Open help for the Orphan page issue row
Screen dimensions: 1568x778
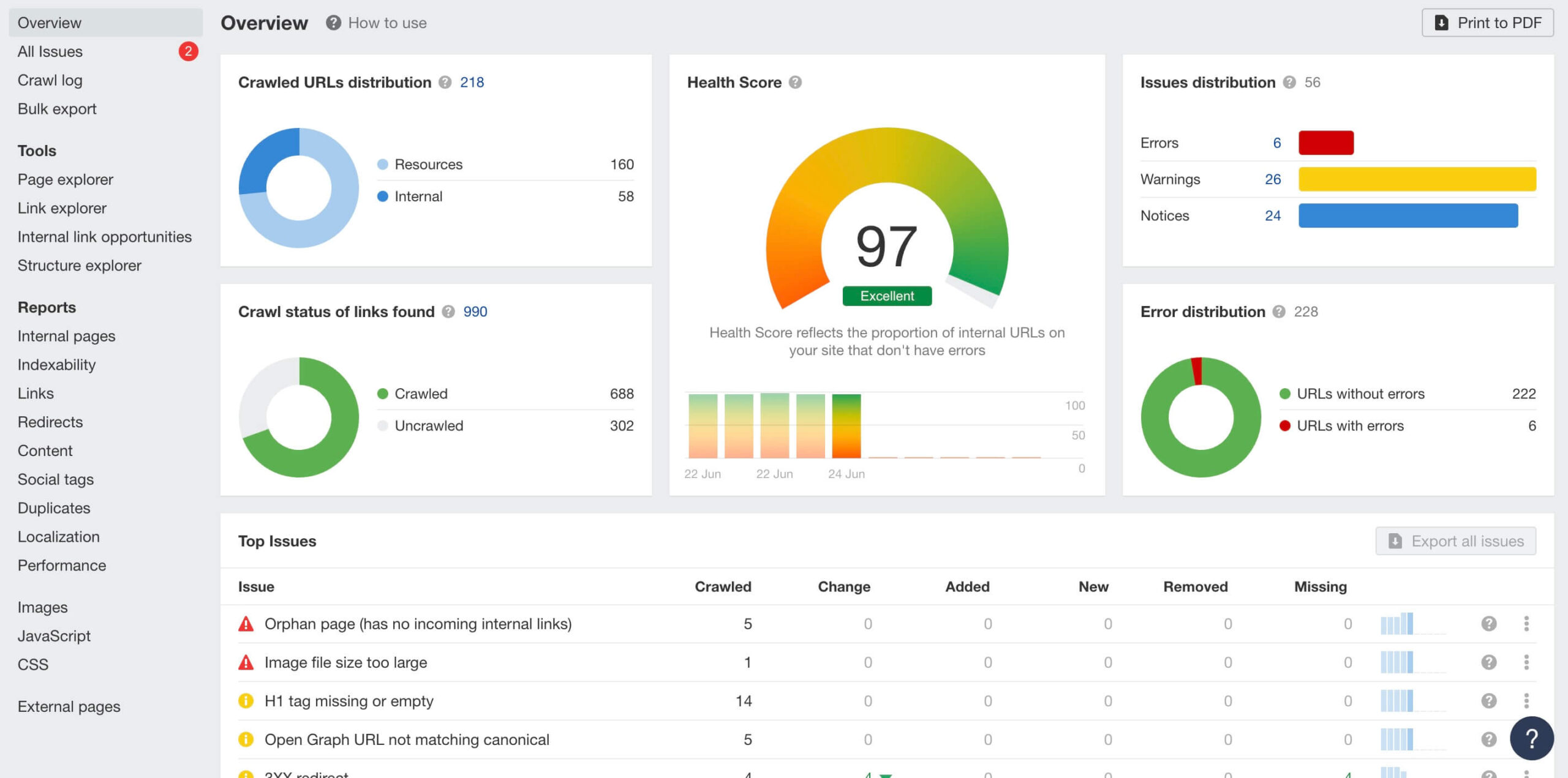[x=1489, y=624]
